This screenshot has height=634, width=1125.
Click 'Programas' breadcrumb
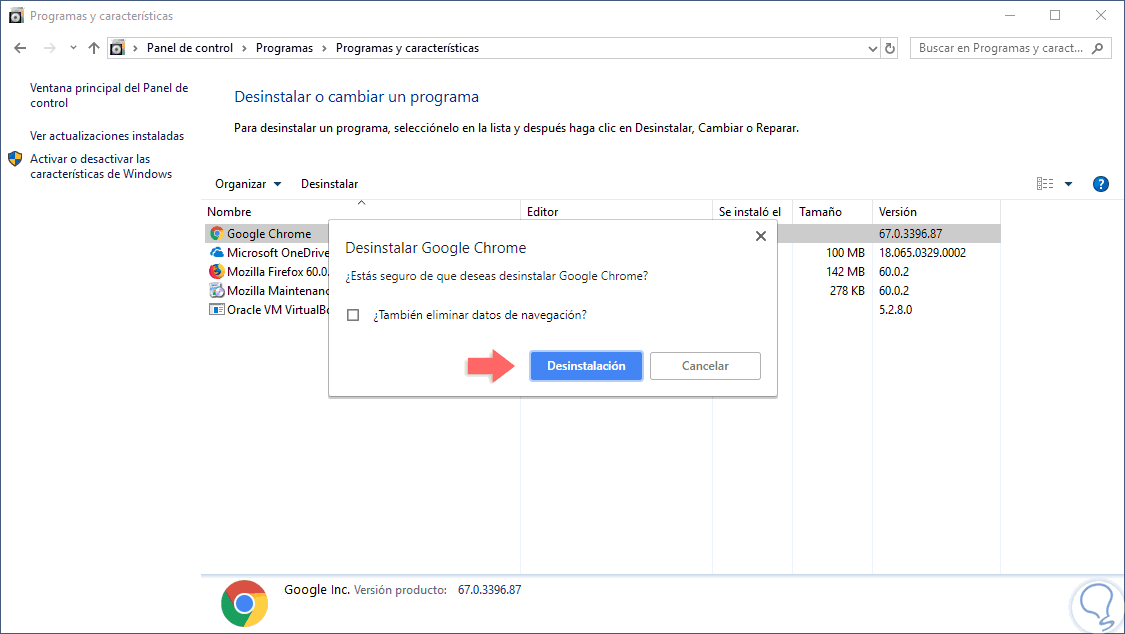[x=284, y=48]
